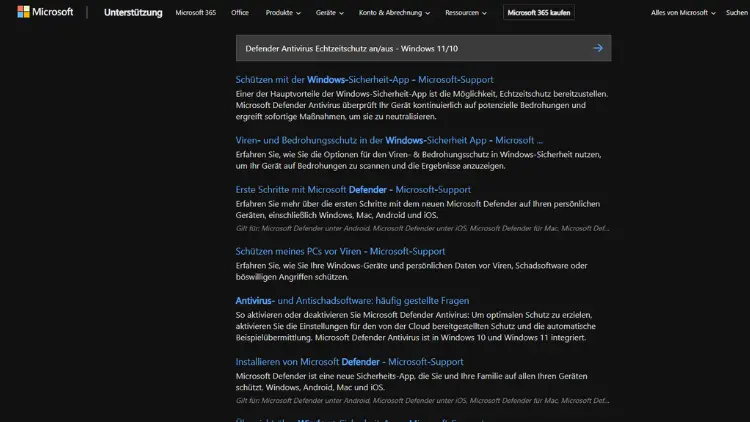Click Microsoft 365 kaufen button
750x422 pixels.
pyautogui.click(x=539, y=12)
